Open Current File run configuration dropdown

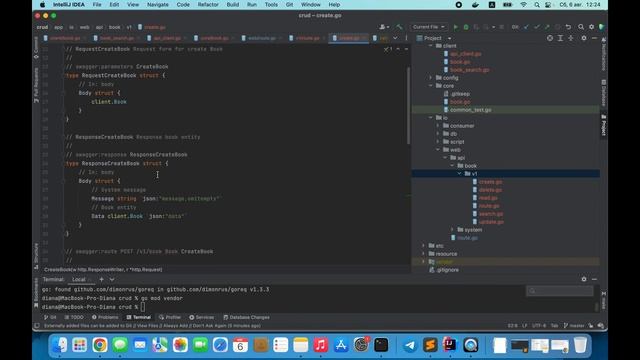point(428,27)
